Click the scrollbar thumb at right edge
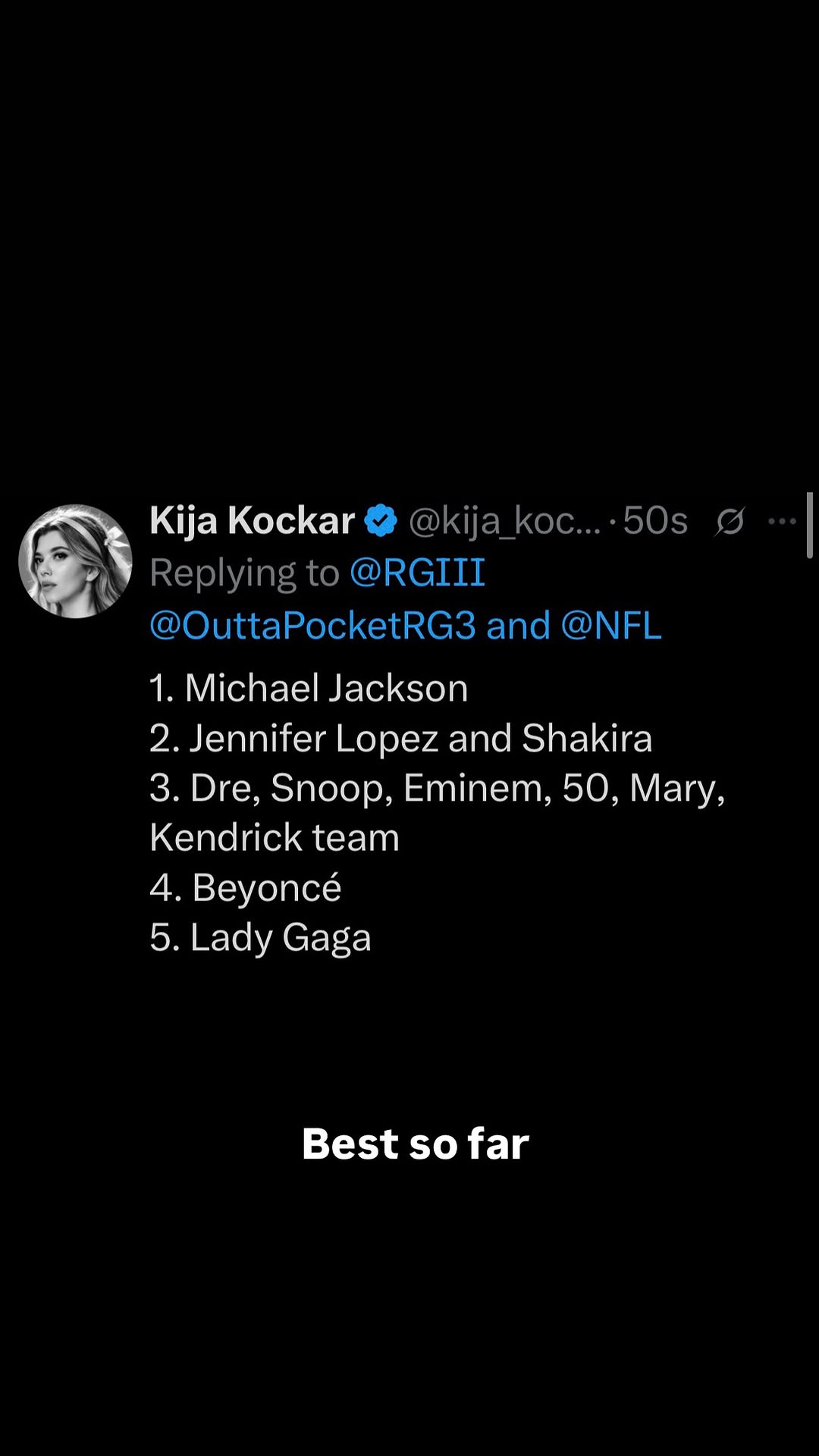Viewport: 819px width, 1456px height. click(810, 525)
